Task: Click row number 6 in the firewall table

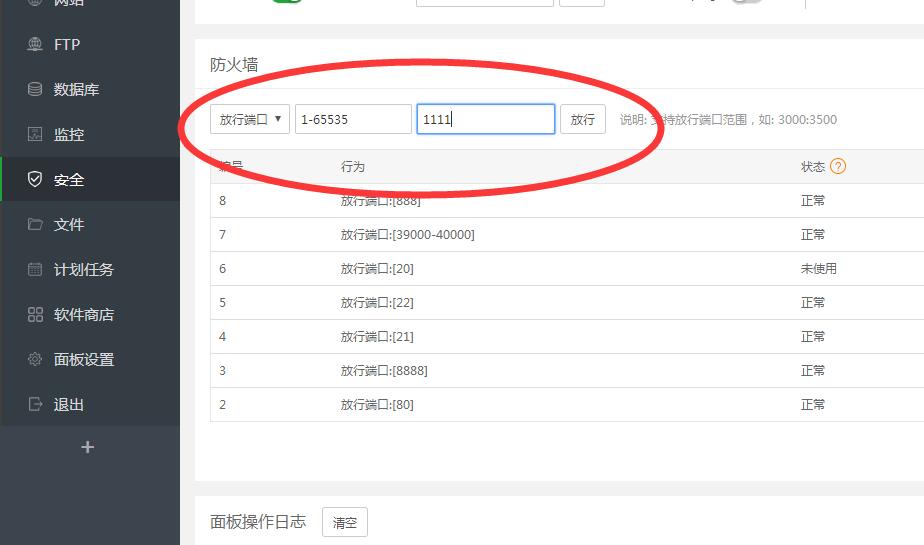Action: coord(222,269)
